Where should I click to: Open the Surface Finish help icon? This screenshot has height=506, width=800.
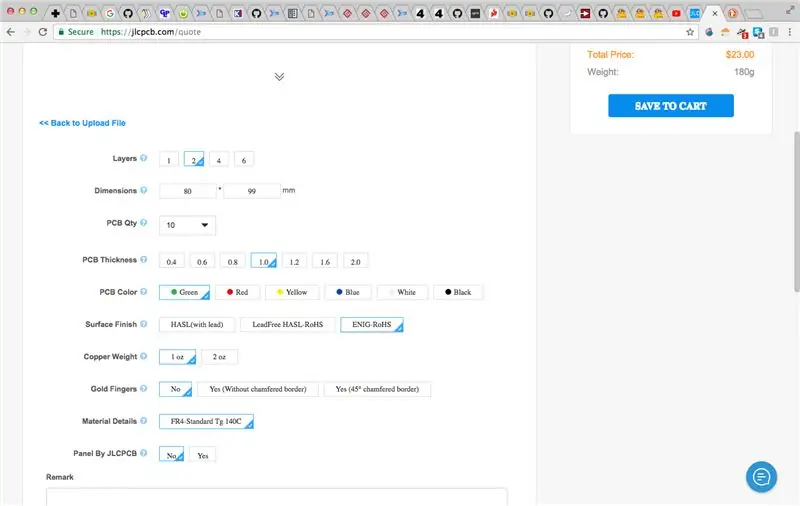tap(144, 324)
